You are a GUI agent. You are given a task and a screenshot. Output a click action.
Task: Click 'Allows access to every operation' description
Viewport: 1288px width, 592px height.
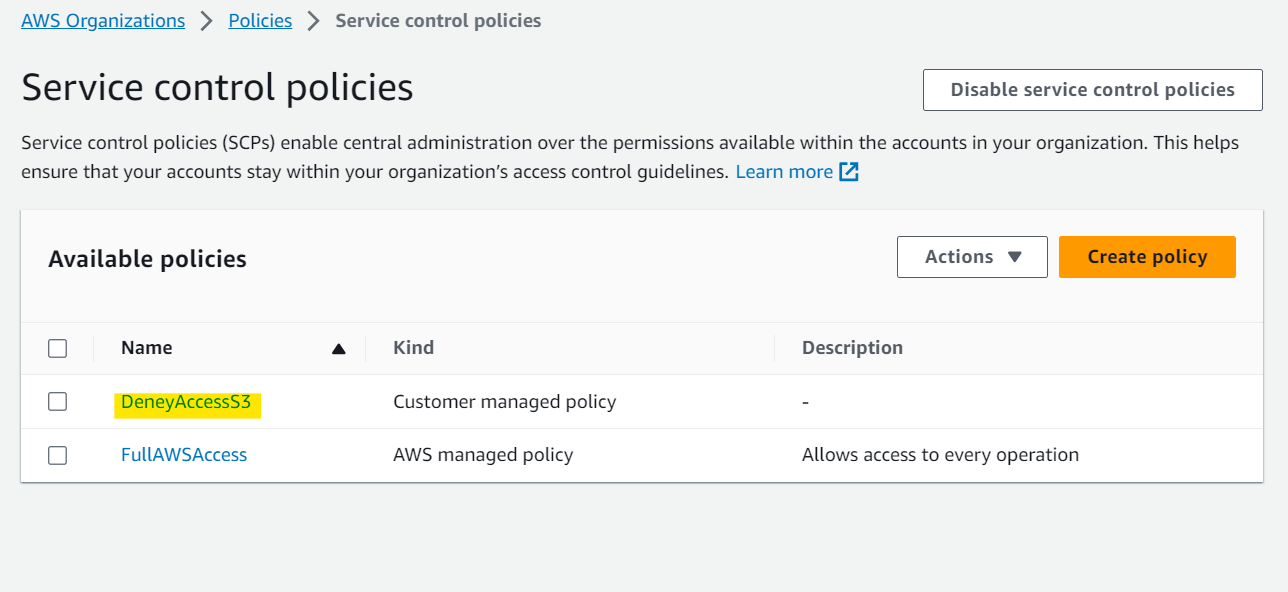pyautogui.click(x=940, y=455)
